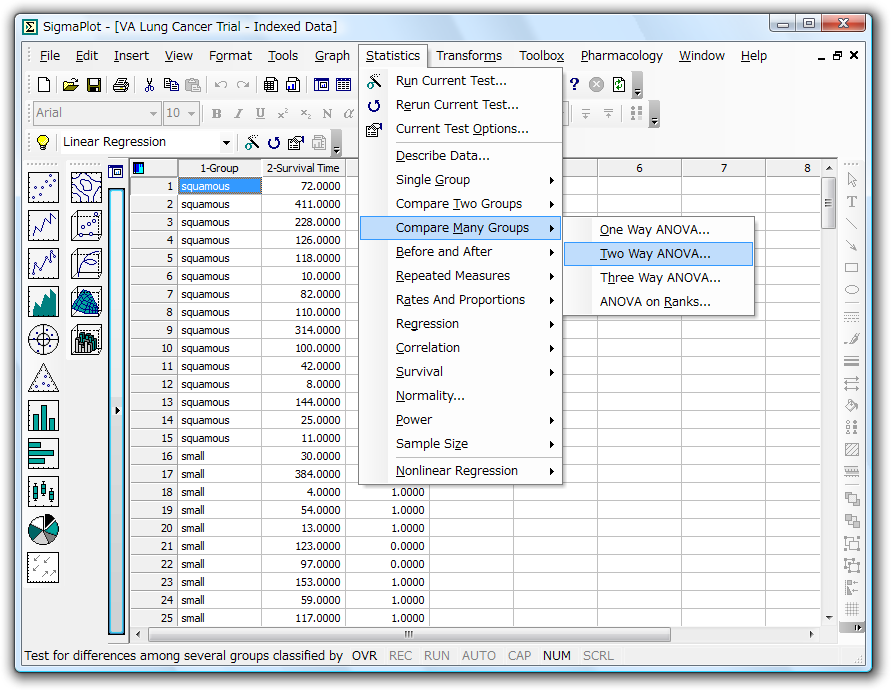Screen dimensions: 891x690
Task: Expand the Before and After submenu
Action: click(x=461, y=252)
